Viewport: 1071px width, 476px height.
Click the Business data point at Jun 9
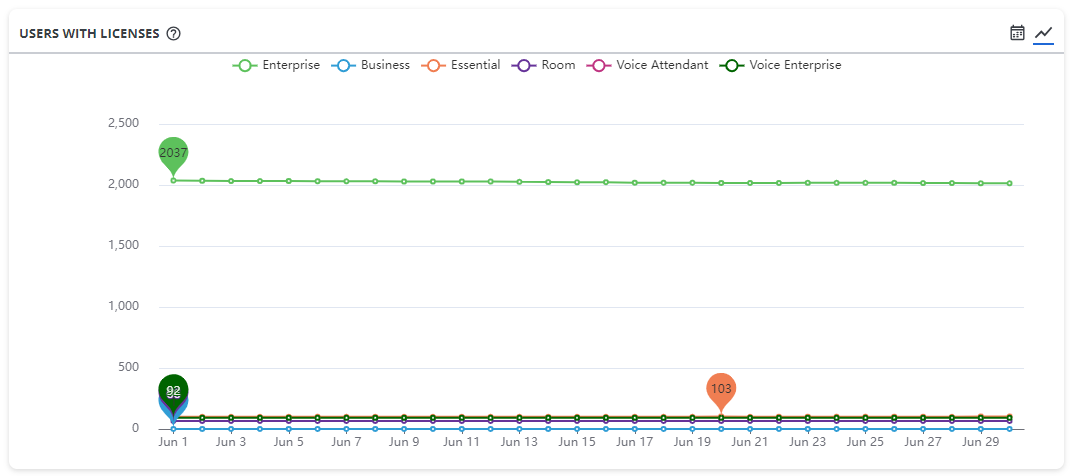(x=404, y=429)
